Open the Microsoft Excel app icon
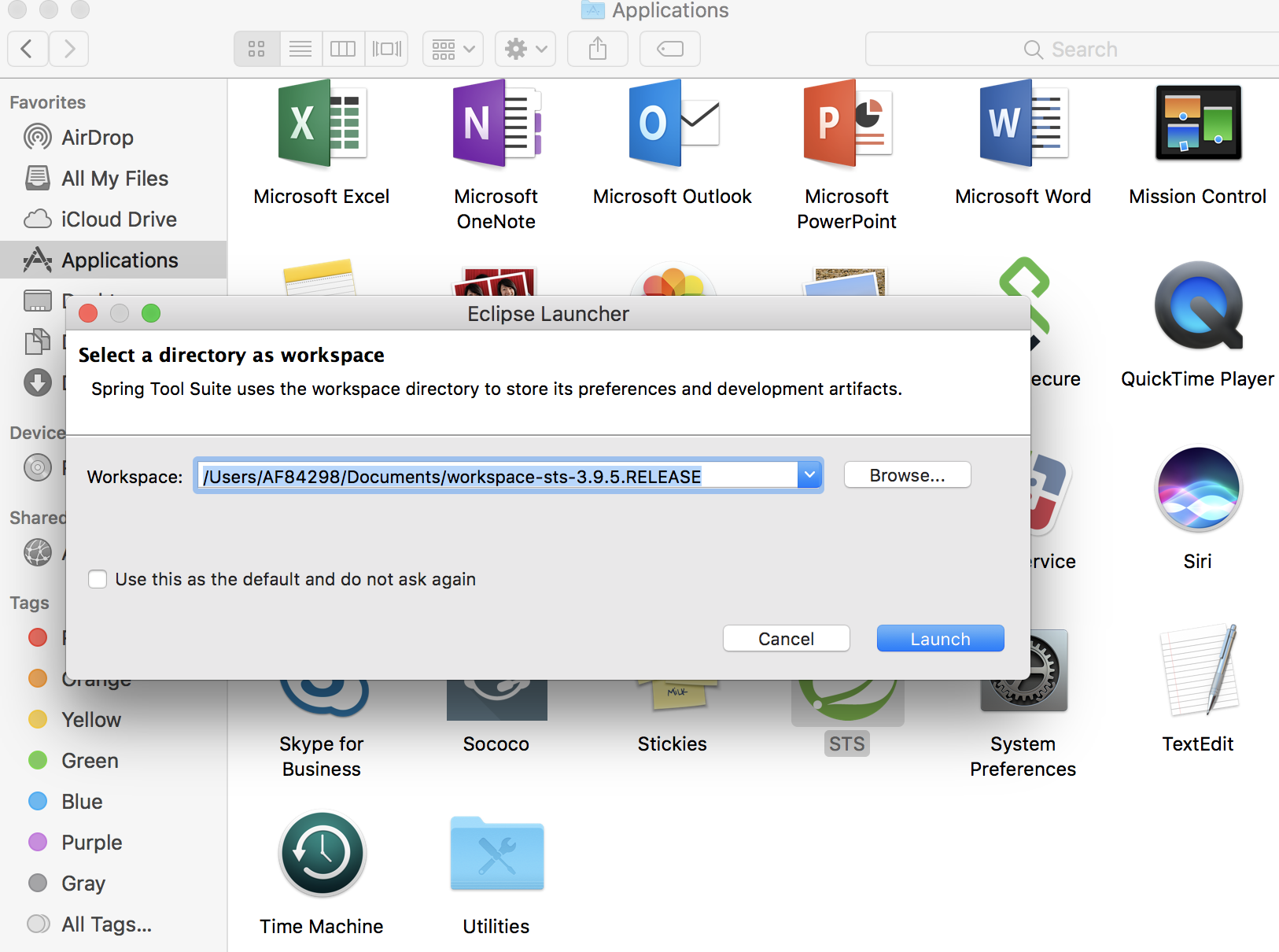 [x=321, y=124]
